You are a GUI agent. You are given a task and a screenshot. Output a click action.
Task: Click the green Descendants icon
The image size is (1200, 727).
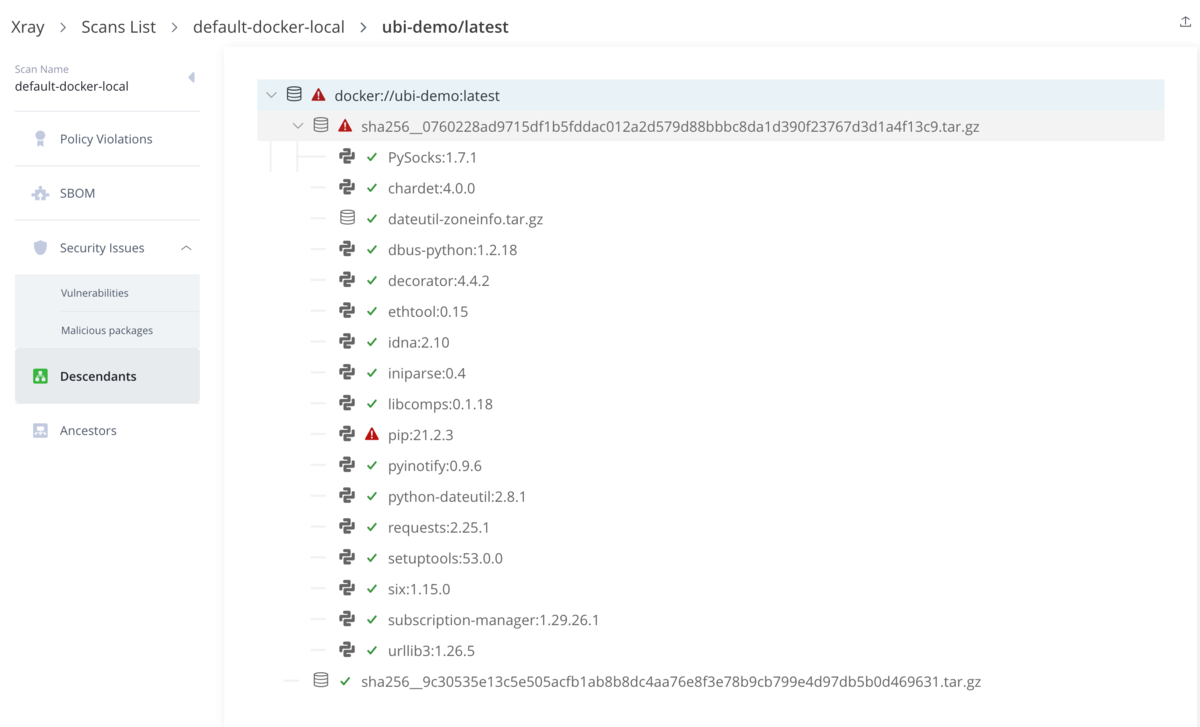coord(40,376)
